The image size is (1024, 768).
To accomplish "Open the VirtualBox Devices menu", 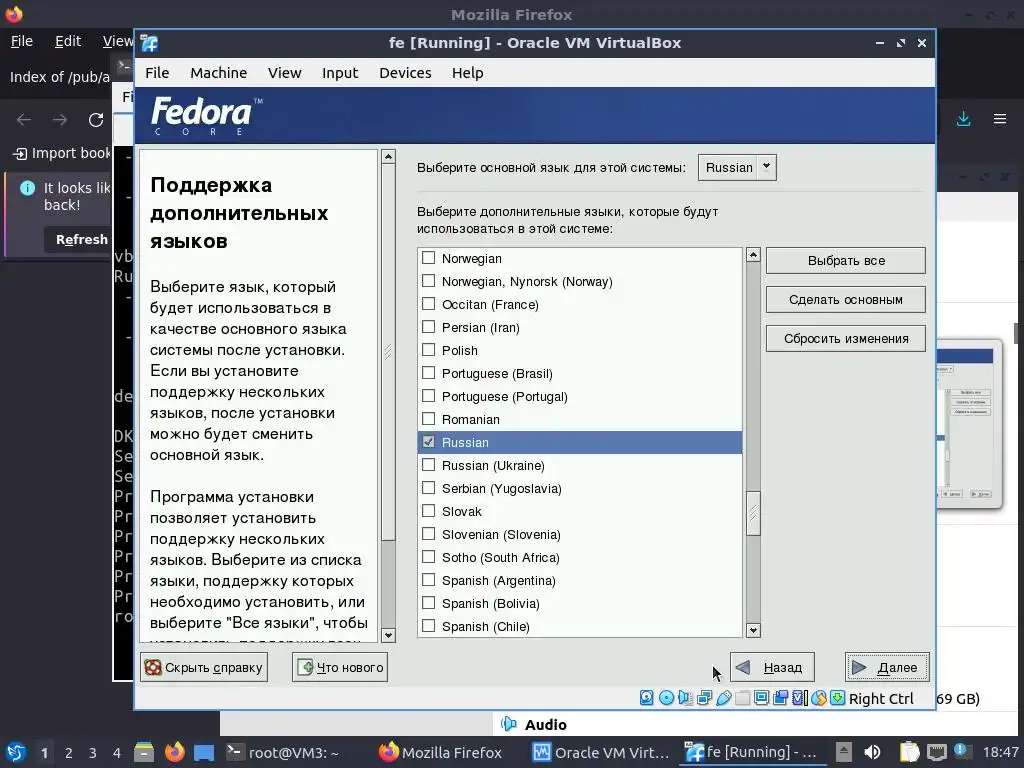I will click(406, 73).
